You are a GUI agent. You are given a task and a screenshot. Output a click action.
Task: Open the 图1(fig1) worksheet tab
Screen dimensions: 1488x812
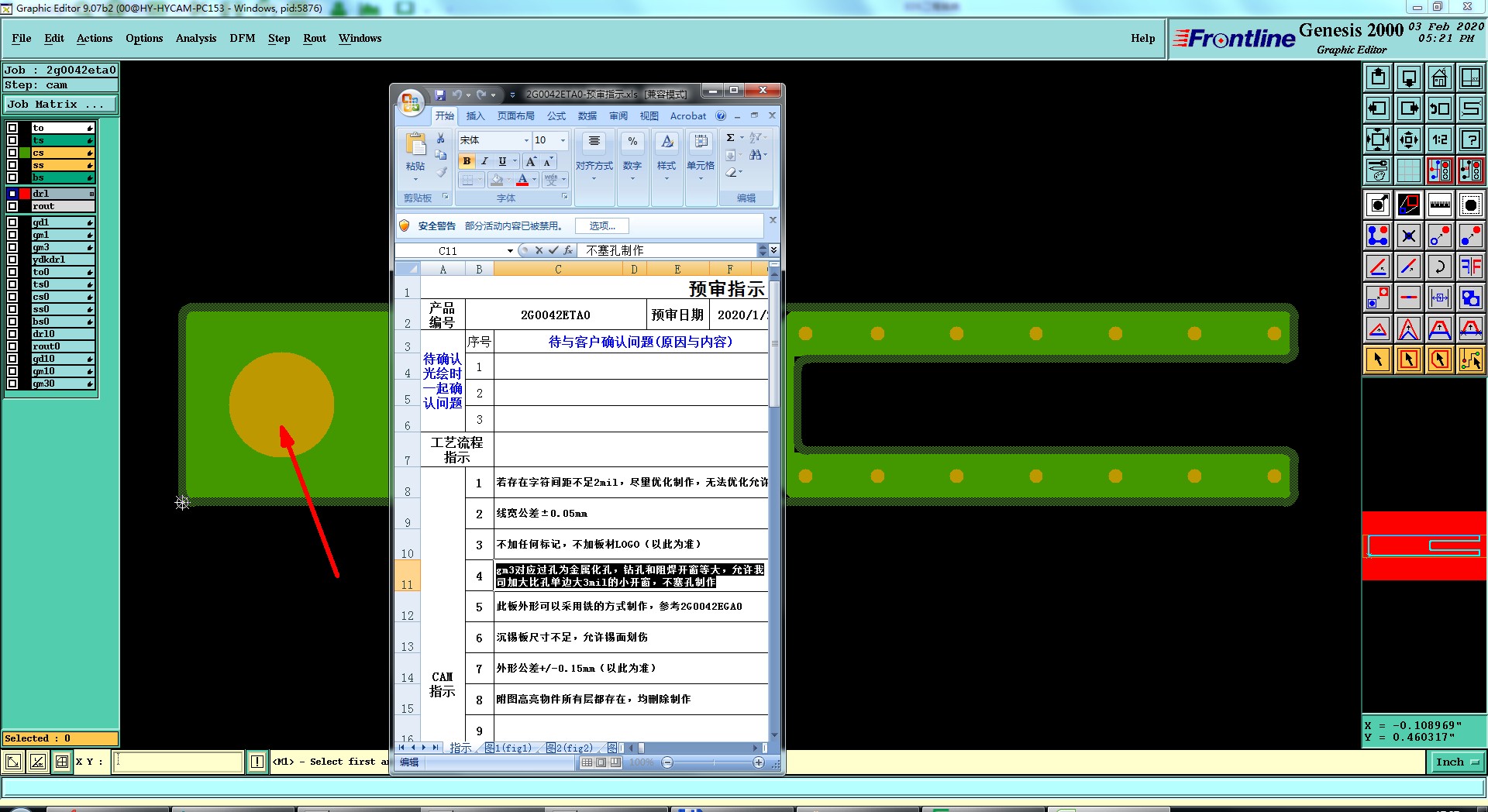click(x=509, y=748)
